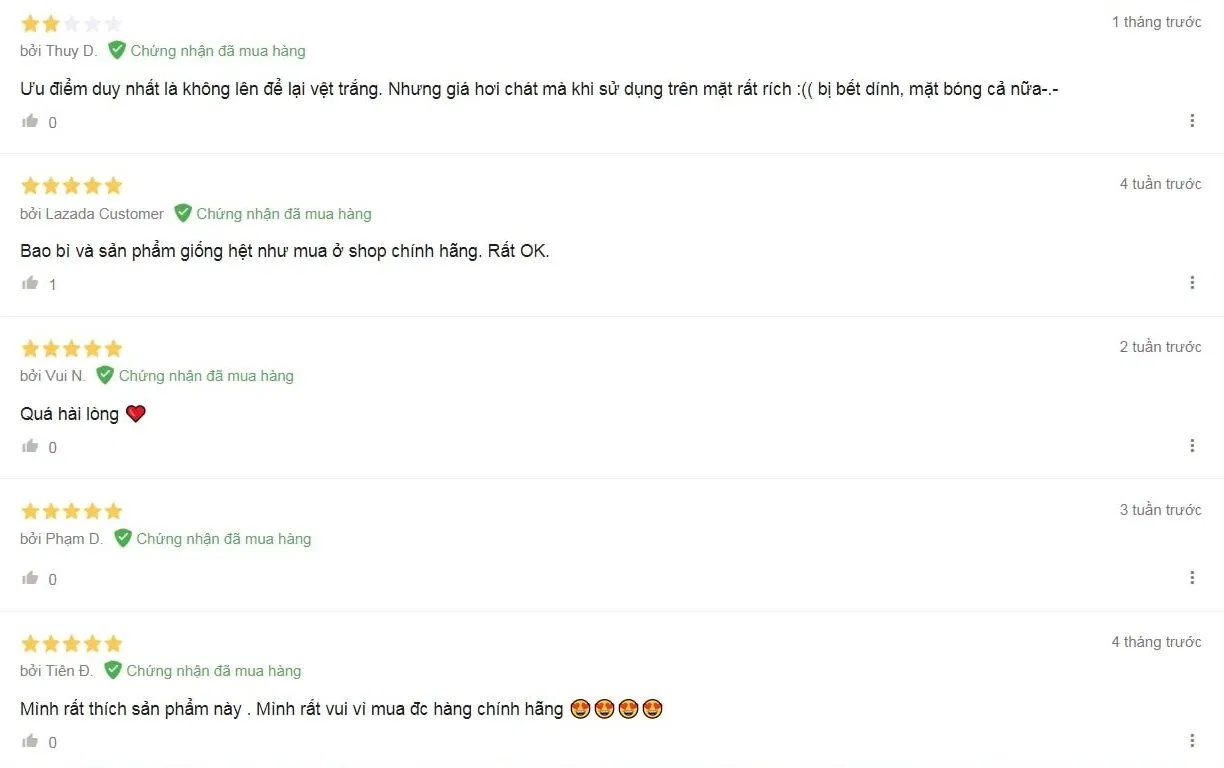Image resolution: width=1224 pixels, height=768 pixels.
Task: Like Vui N.'s "Quá hài lòng" review
Action: click(x=30, y=446)
